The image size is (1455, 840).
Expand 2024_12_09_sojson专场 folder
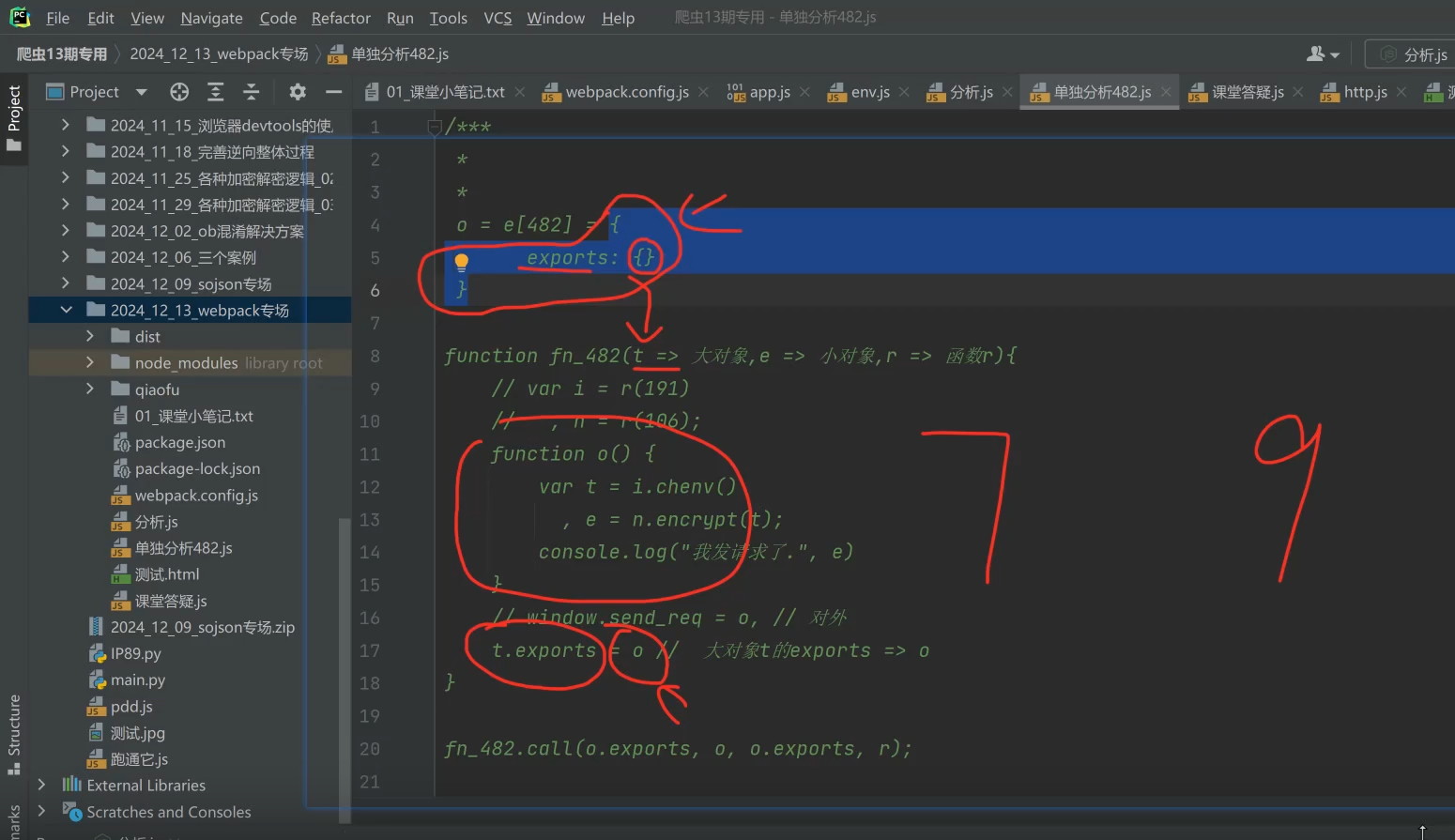pyautogui.click(x=65, y=283)
